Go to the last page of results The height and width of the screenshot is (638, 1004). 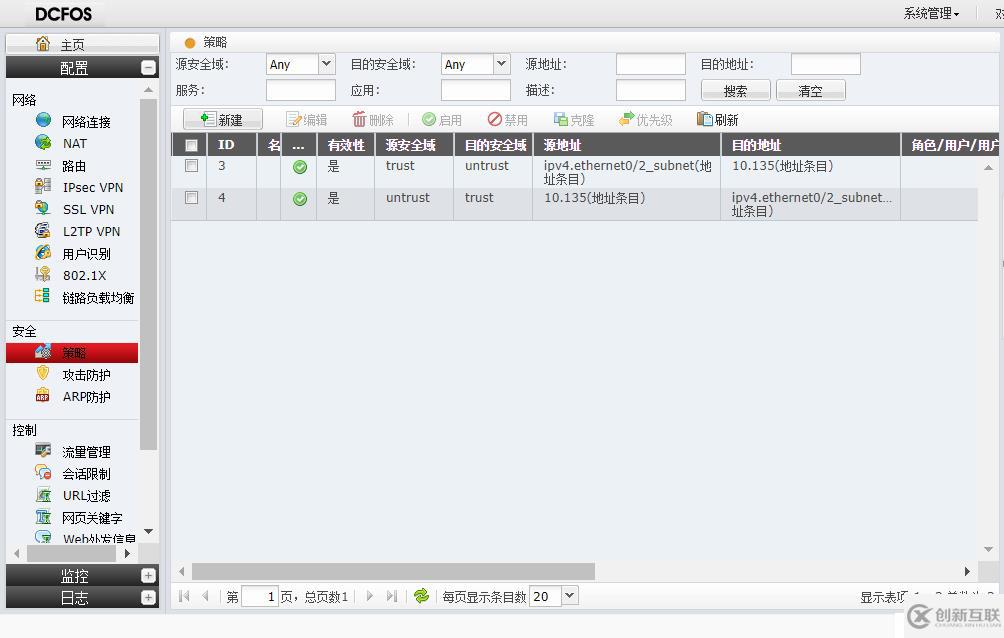[392, 596]
